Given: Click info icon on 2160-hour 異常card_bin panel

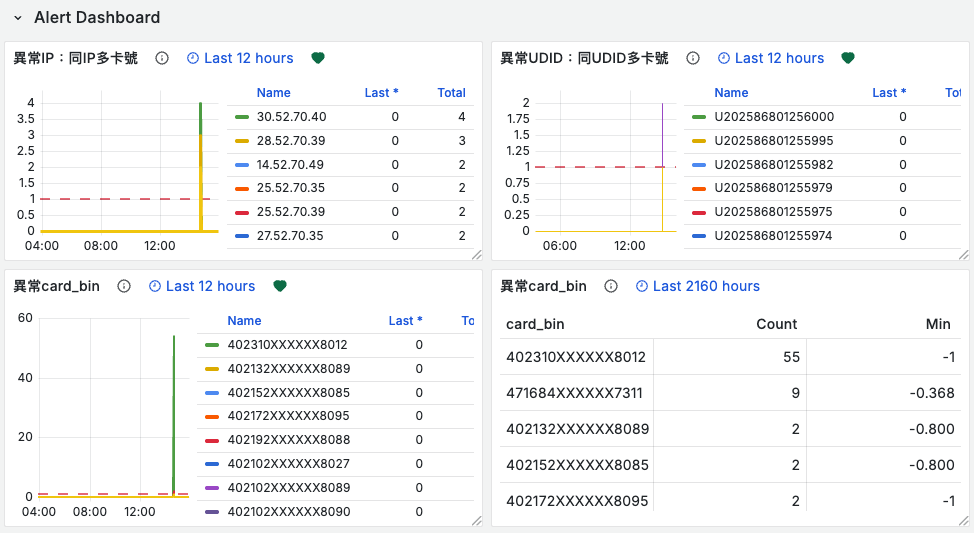Looking at the screenshot, I should (611, 286).
